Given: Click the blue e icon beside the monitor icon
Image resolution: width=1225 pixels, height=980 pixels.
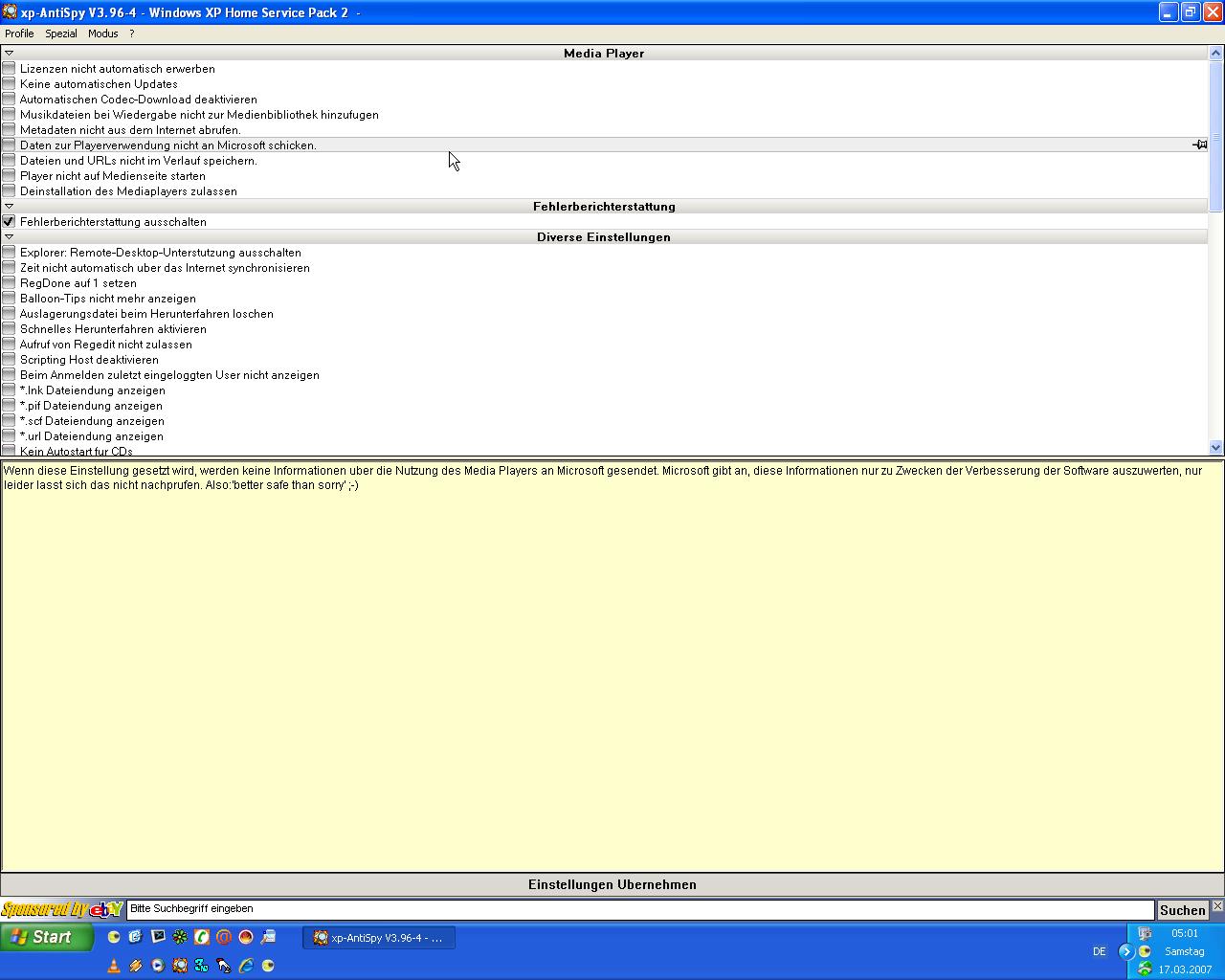Looking at the screenshot, I should tap(136, 937).
